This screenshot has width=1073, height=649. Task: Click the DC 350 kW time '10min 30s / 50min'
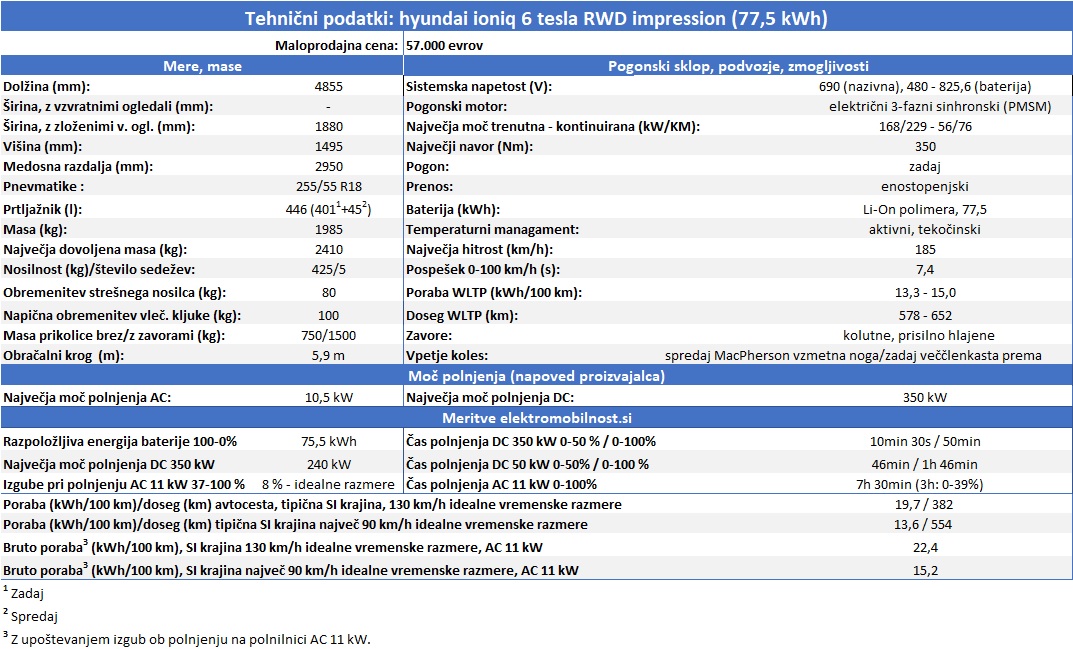(925, 442)
